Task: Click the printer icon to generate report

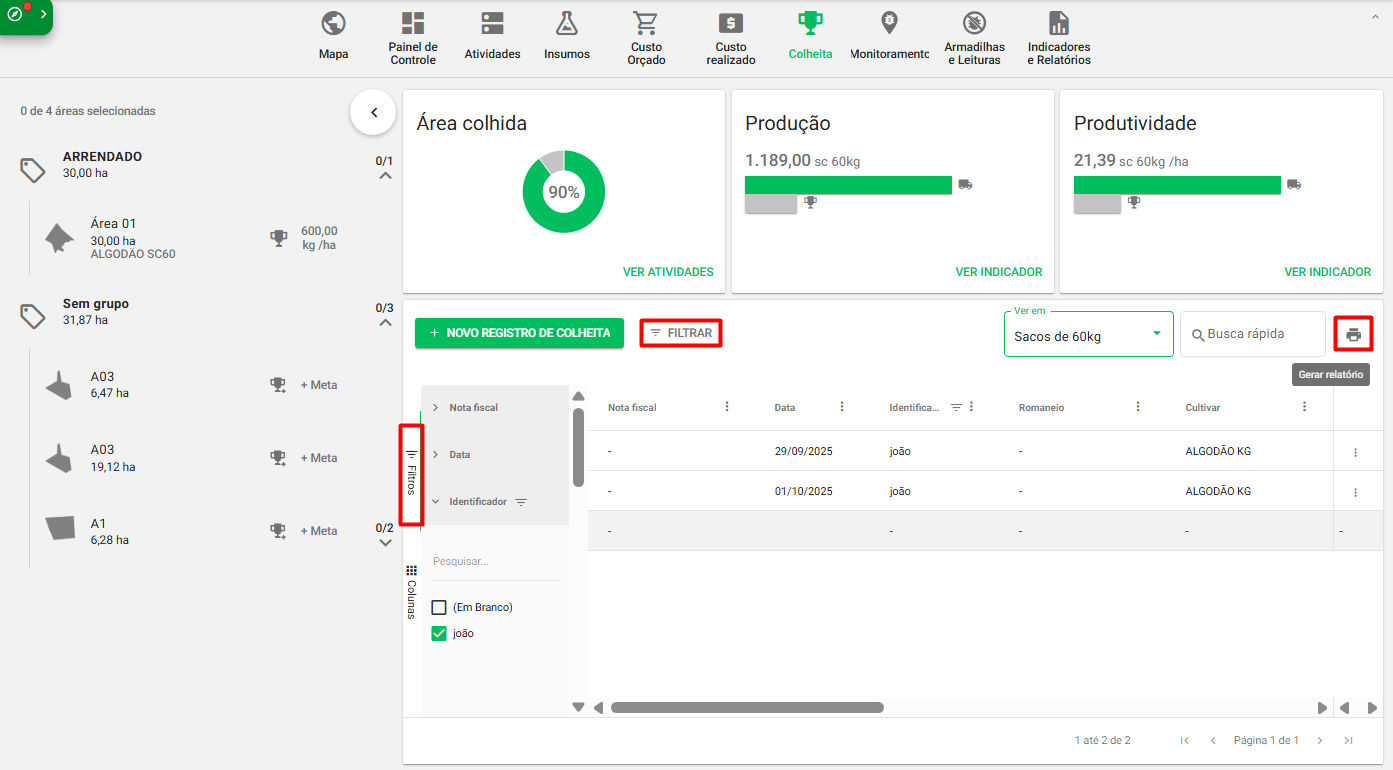Action: pyautogui.click(x=1353, y=334)
